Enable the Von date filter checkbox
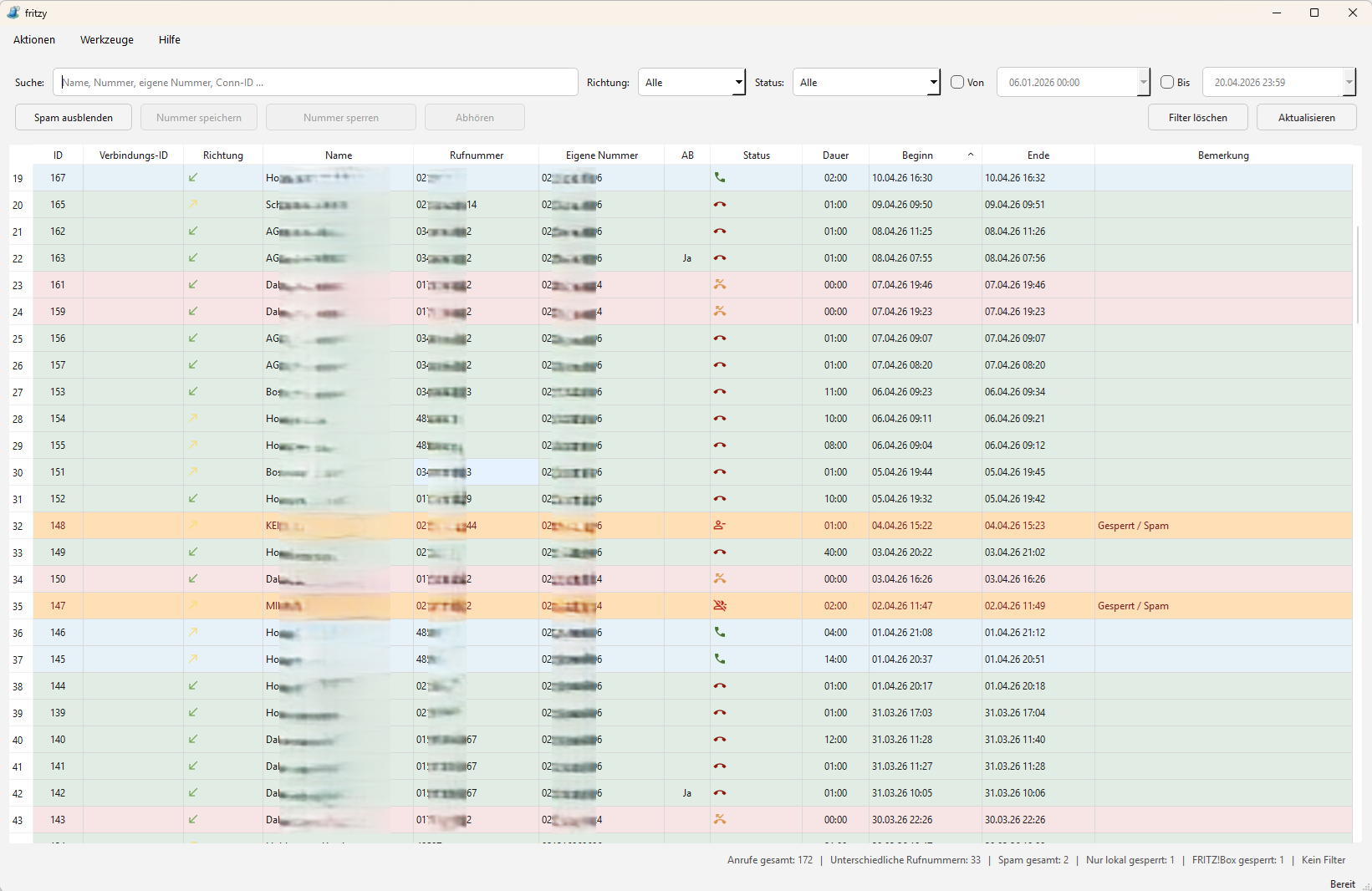 pos(957,82)
